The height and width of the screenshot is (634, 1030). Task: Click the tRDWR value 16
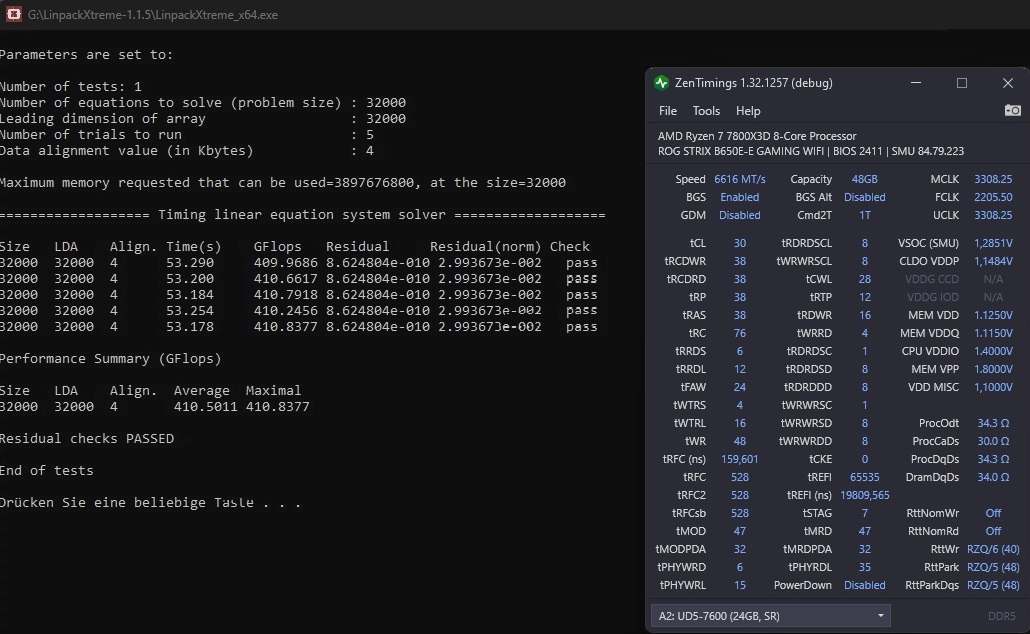pos(864,315)
